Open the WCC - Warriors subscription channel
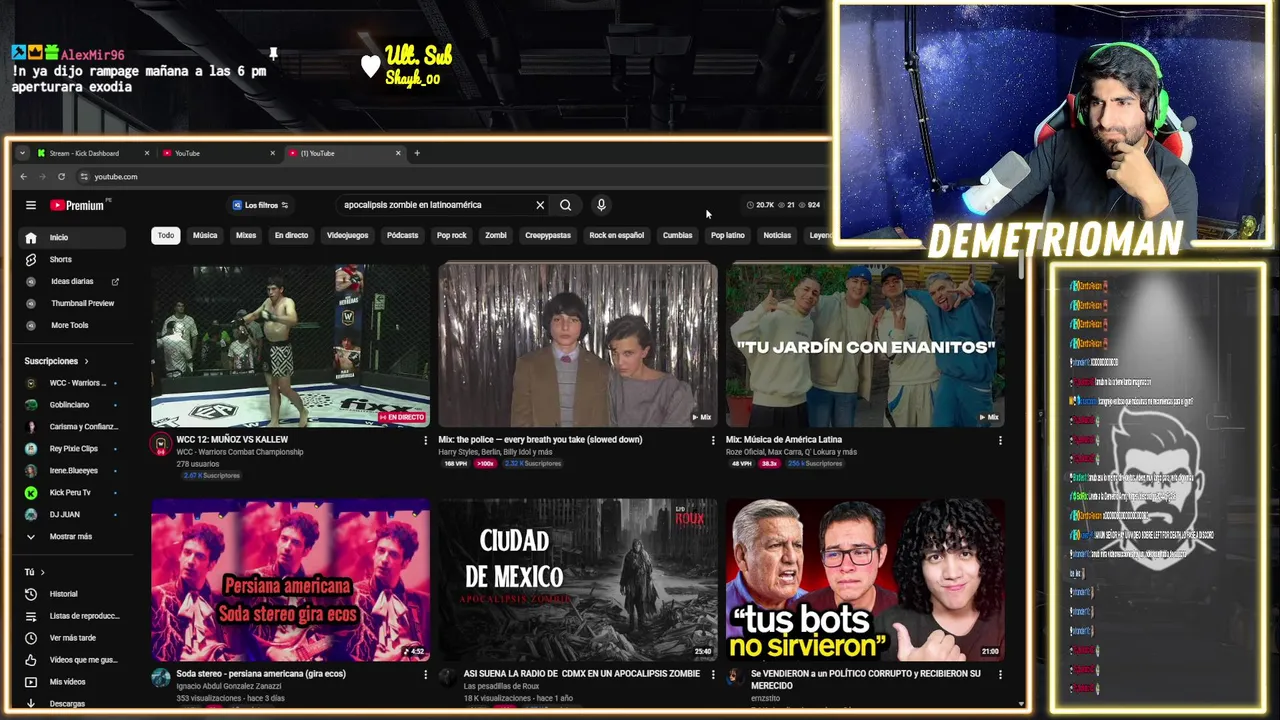The image size is (1280, 720). coord(72,383)
